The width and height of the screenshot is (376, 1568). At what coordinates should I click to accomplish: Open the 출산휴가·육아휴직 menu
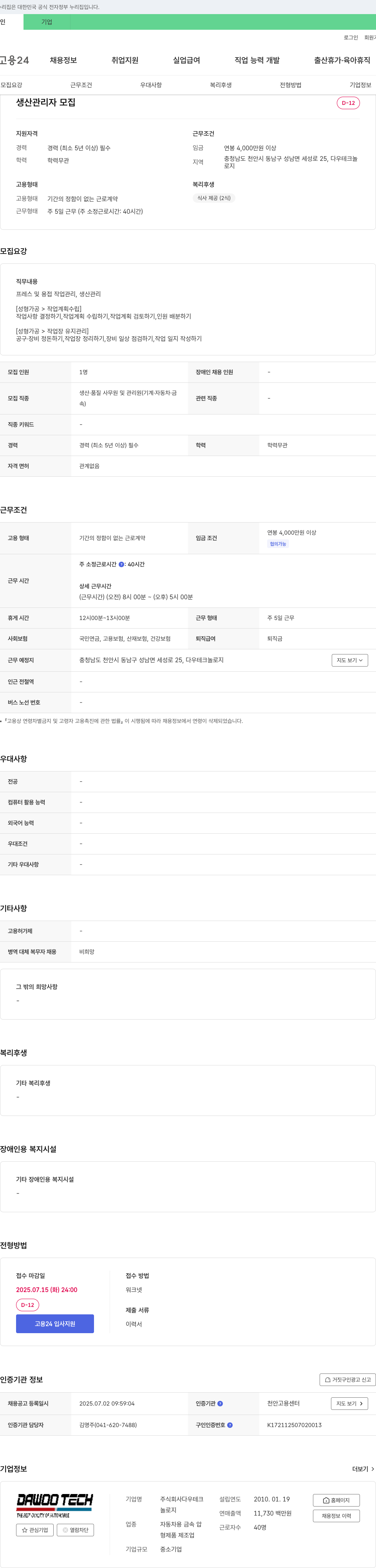(342, 60)
